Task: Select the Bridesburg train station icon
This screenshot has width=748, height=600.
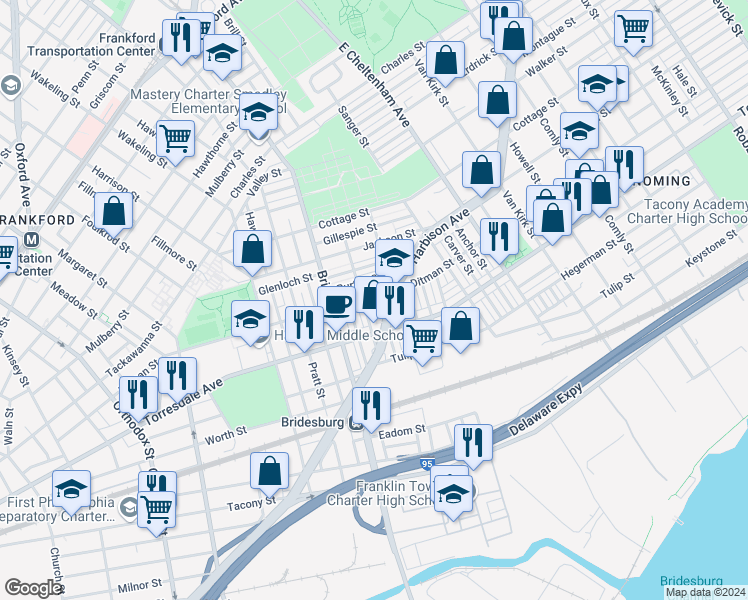Action: pos(356,423)
